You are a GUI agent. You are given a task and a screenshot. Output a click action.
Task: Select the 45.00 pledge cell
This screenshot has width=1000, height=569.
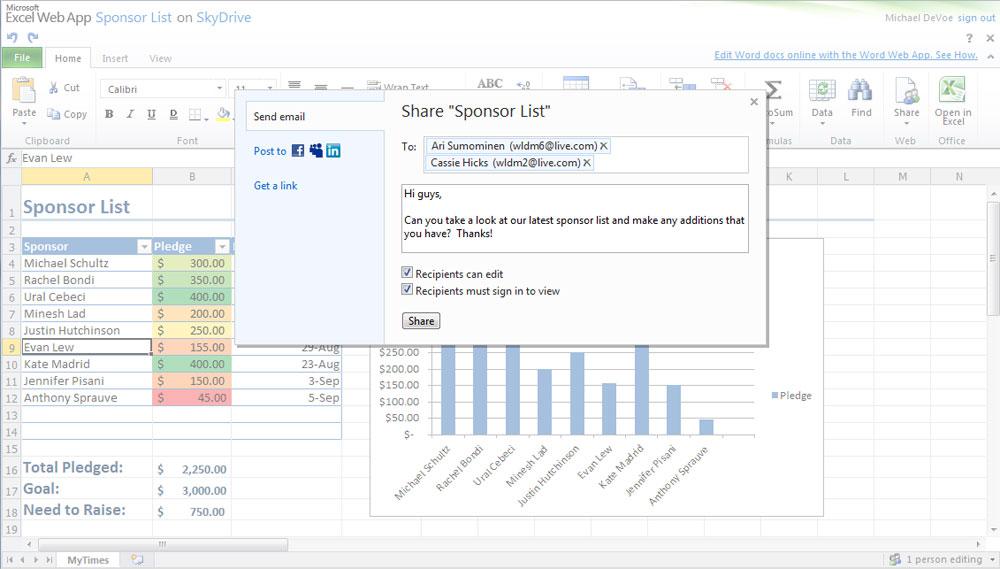pos(192,397)
